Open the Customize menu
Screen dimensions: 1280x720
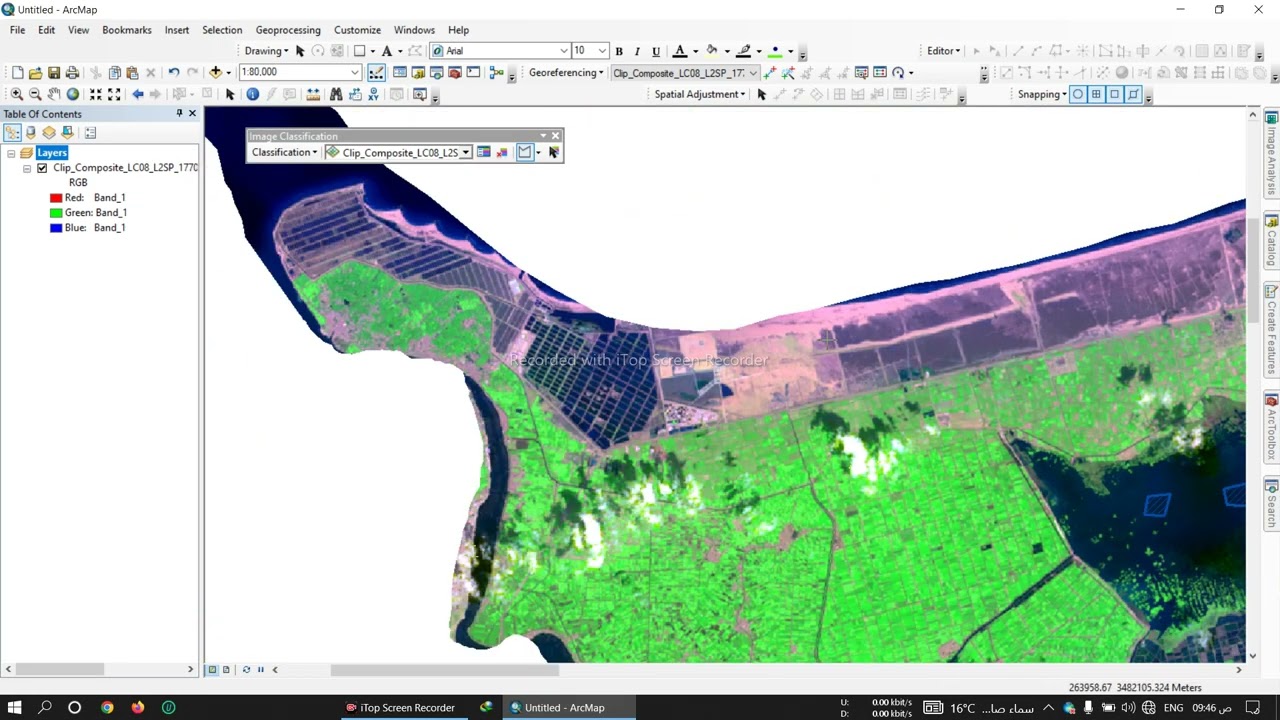(357, 30)
